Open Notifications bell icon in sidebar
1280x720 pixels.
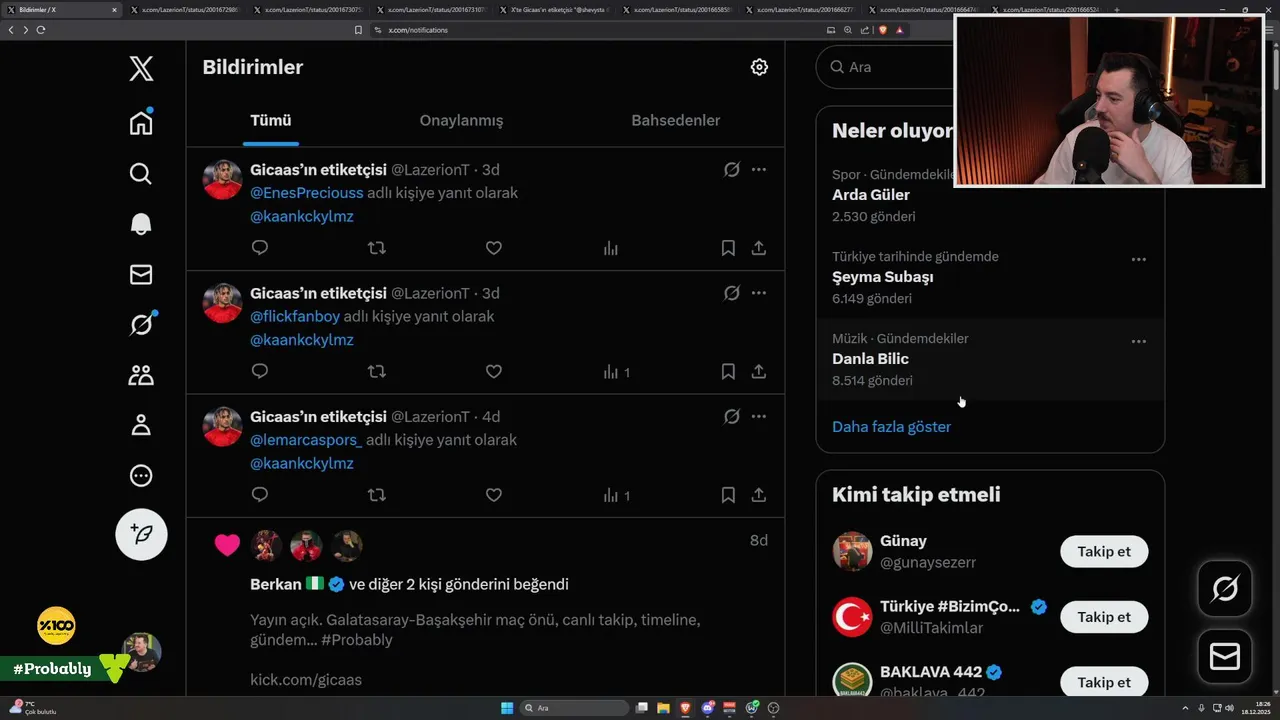coord(141,224)
